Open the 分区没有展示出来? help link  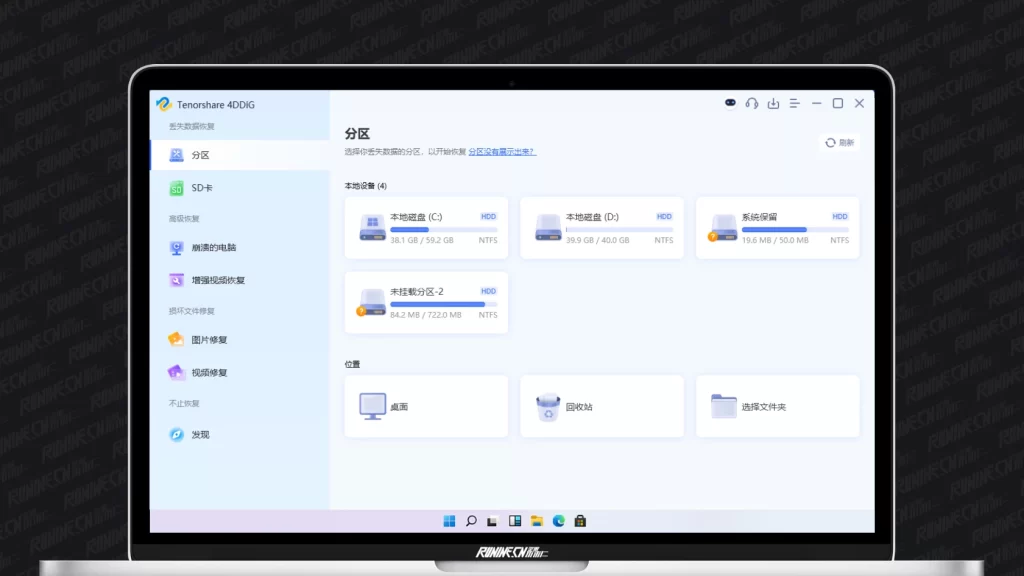pyautogui.click(x=501, y=152)
